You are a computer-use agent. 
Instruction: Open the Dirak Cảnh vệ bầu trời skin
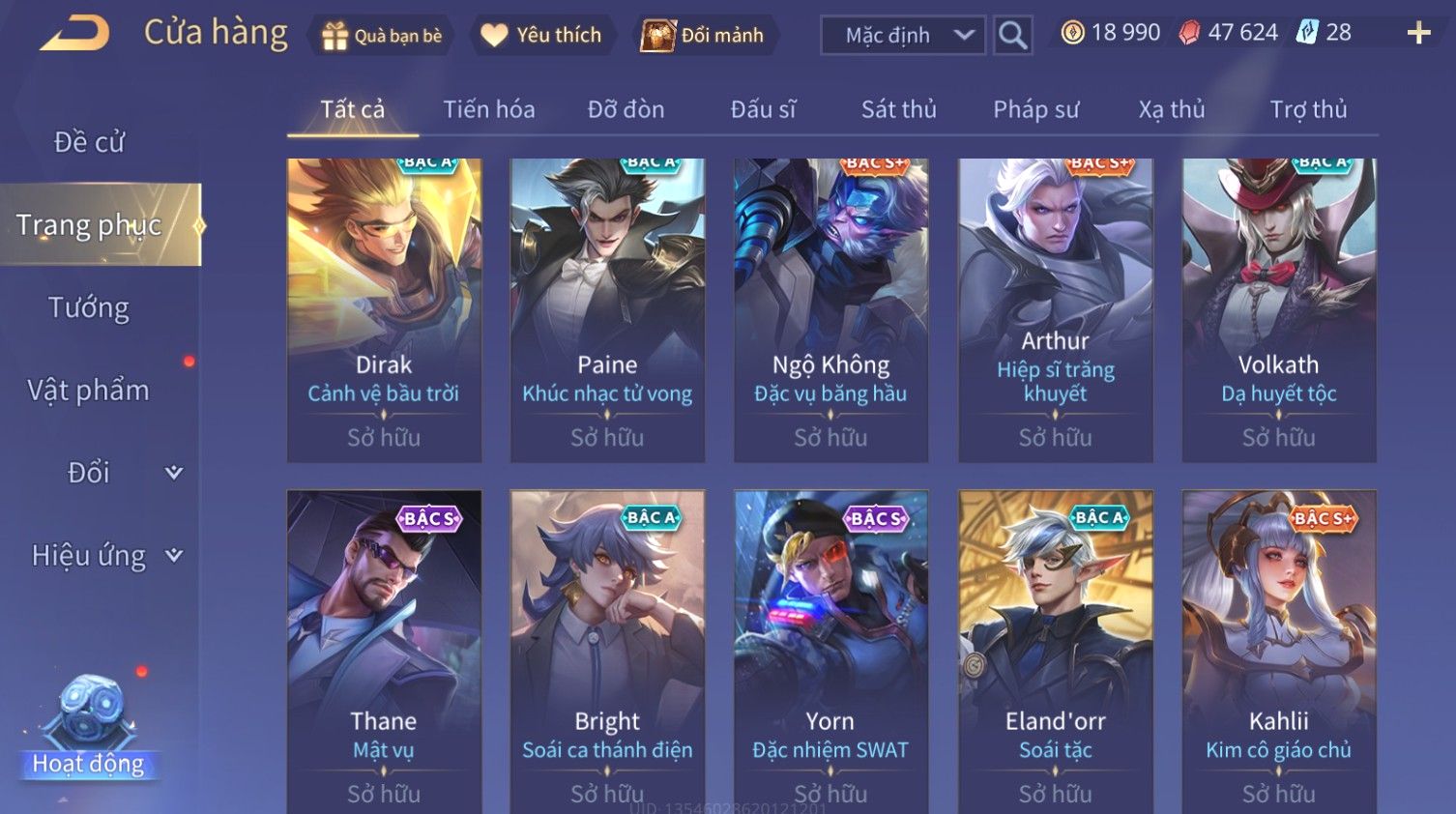tap(384, 310)
